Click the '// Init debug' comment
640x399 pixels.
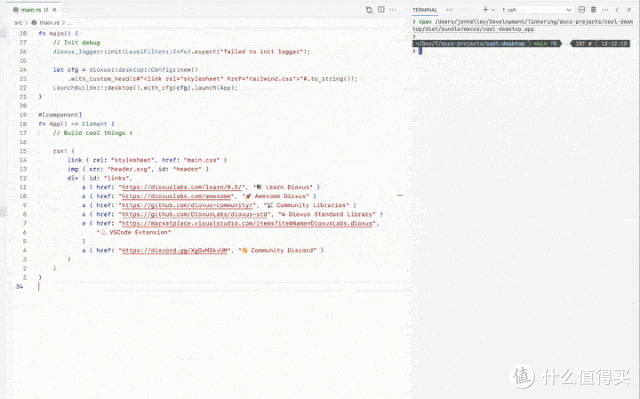pos(76,42)
